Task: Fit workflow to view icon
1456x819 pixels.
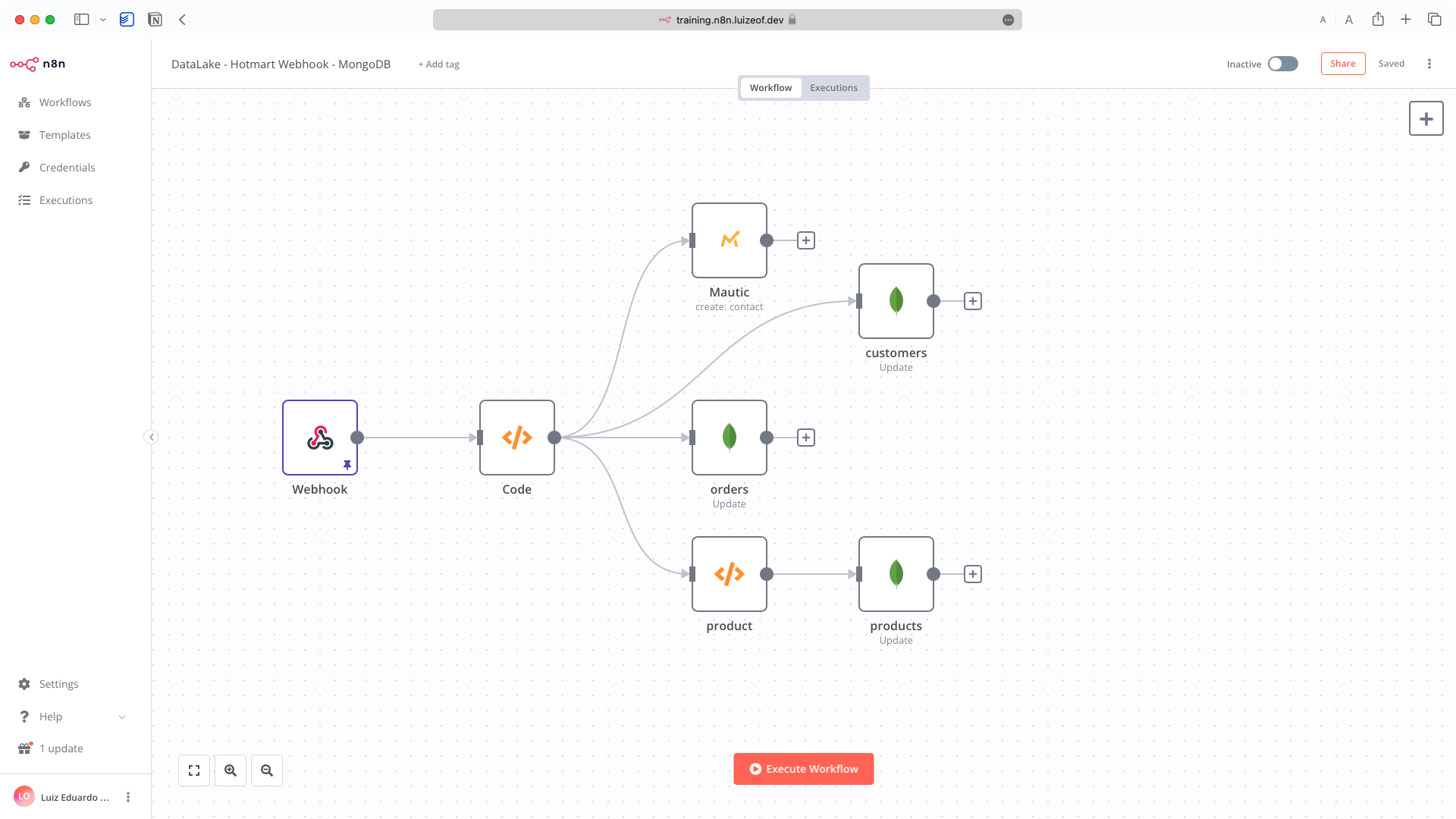Action: pos(194,770)
